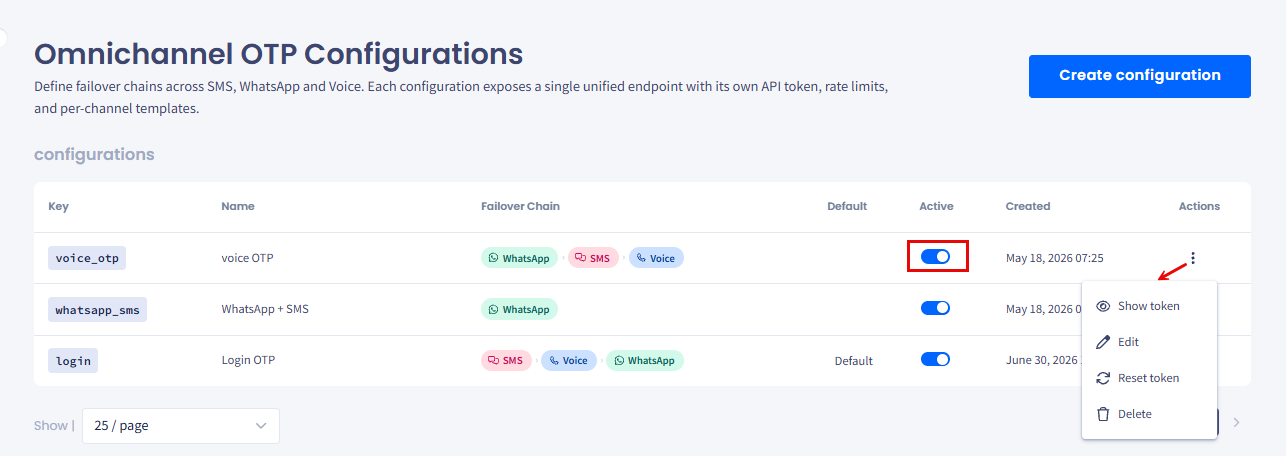Click the SMS chip in voice_otp row
Image resolution: width=1286 pixels, height=456 pixels.
[x=593, y=258]
